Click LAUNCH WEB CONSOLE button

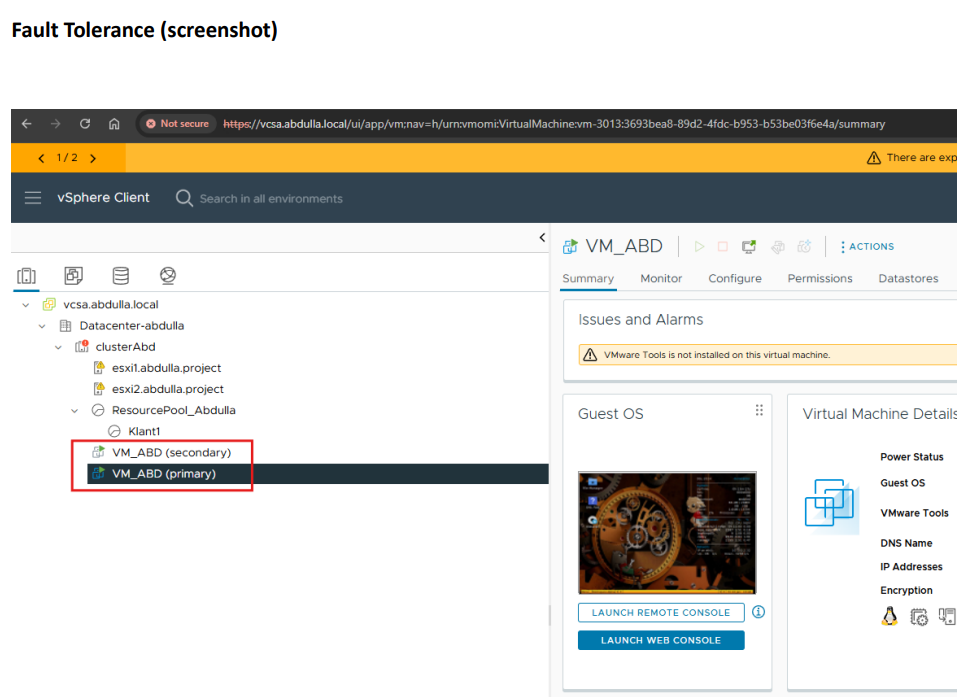click(x=661, y=640)
